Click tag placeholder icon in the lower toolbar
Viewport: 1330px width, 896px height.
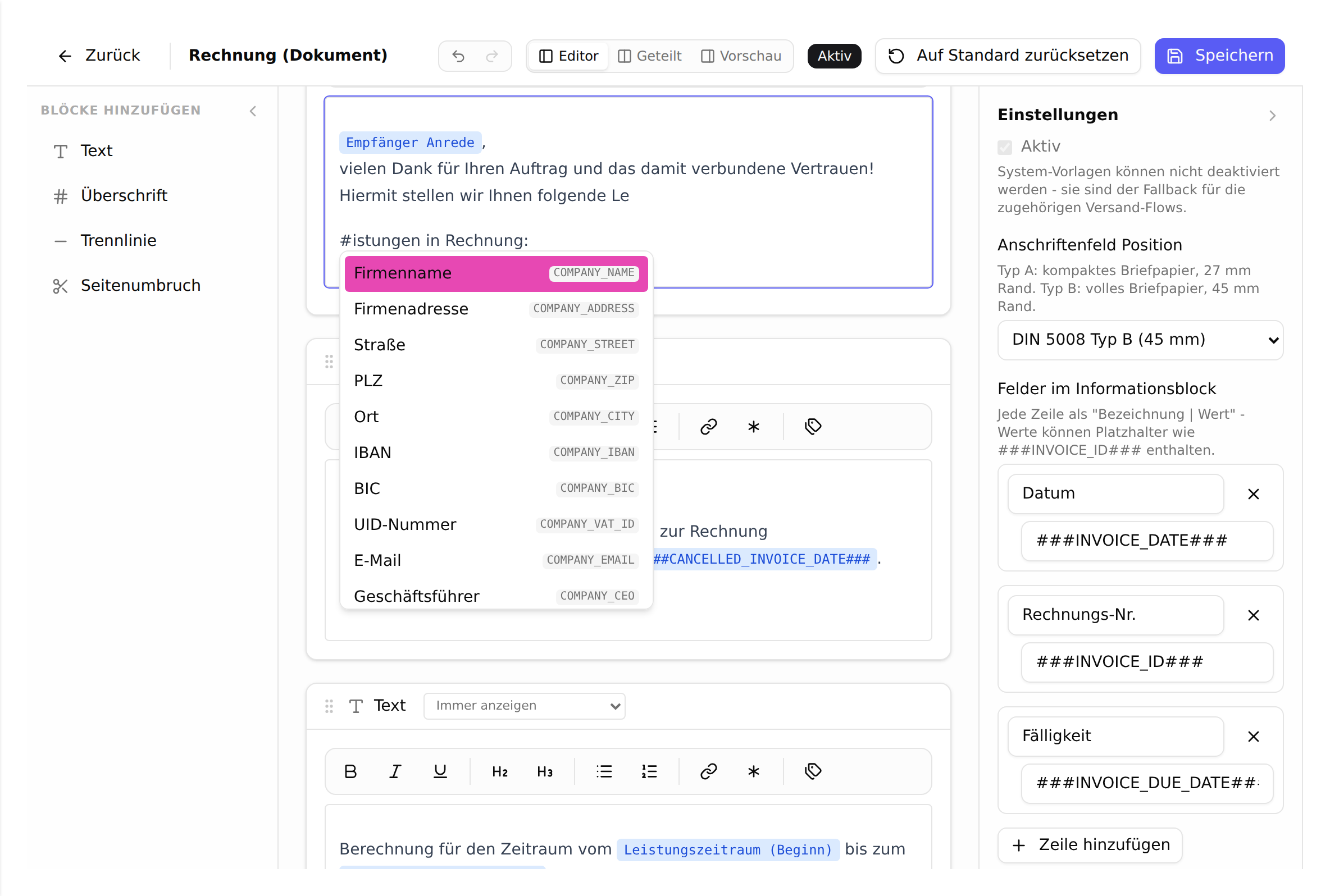point(813,771)
